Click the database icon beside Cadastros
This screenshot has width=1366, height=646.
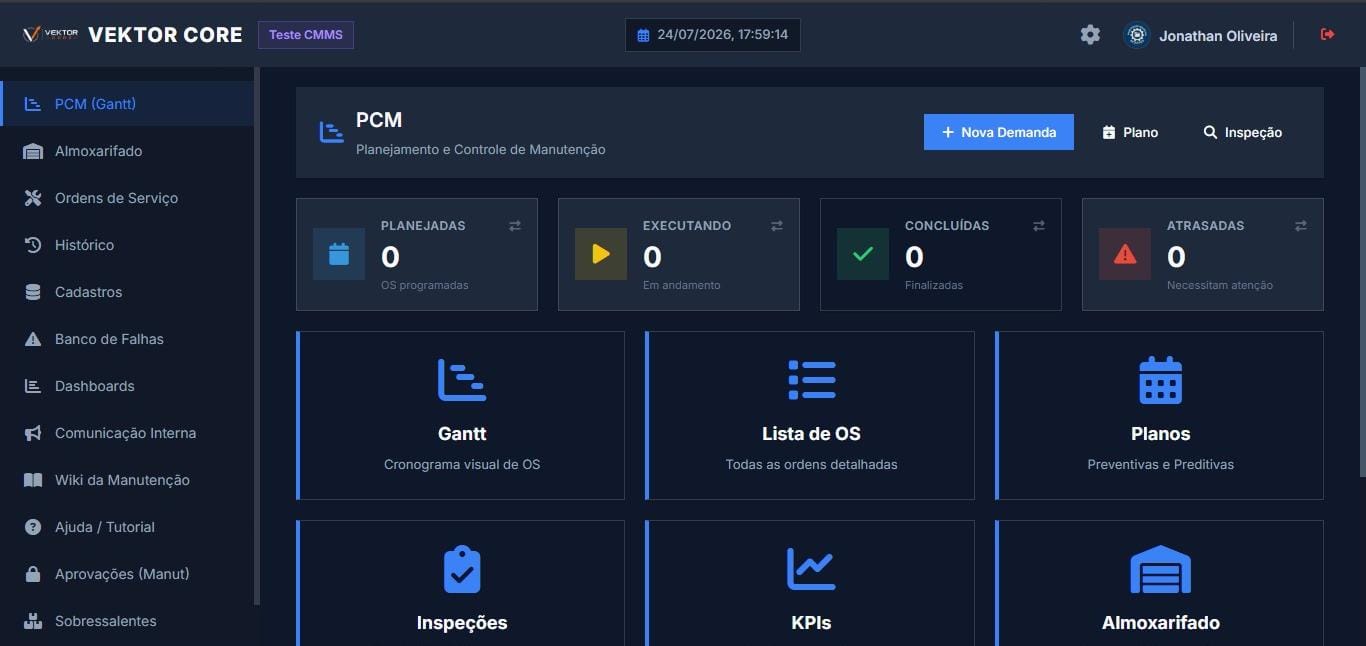[33, 292]
